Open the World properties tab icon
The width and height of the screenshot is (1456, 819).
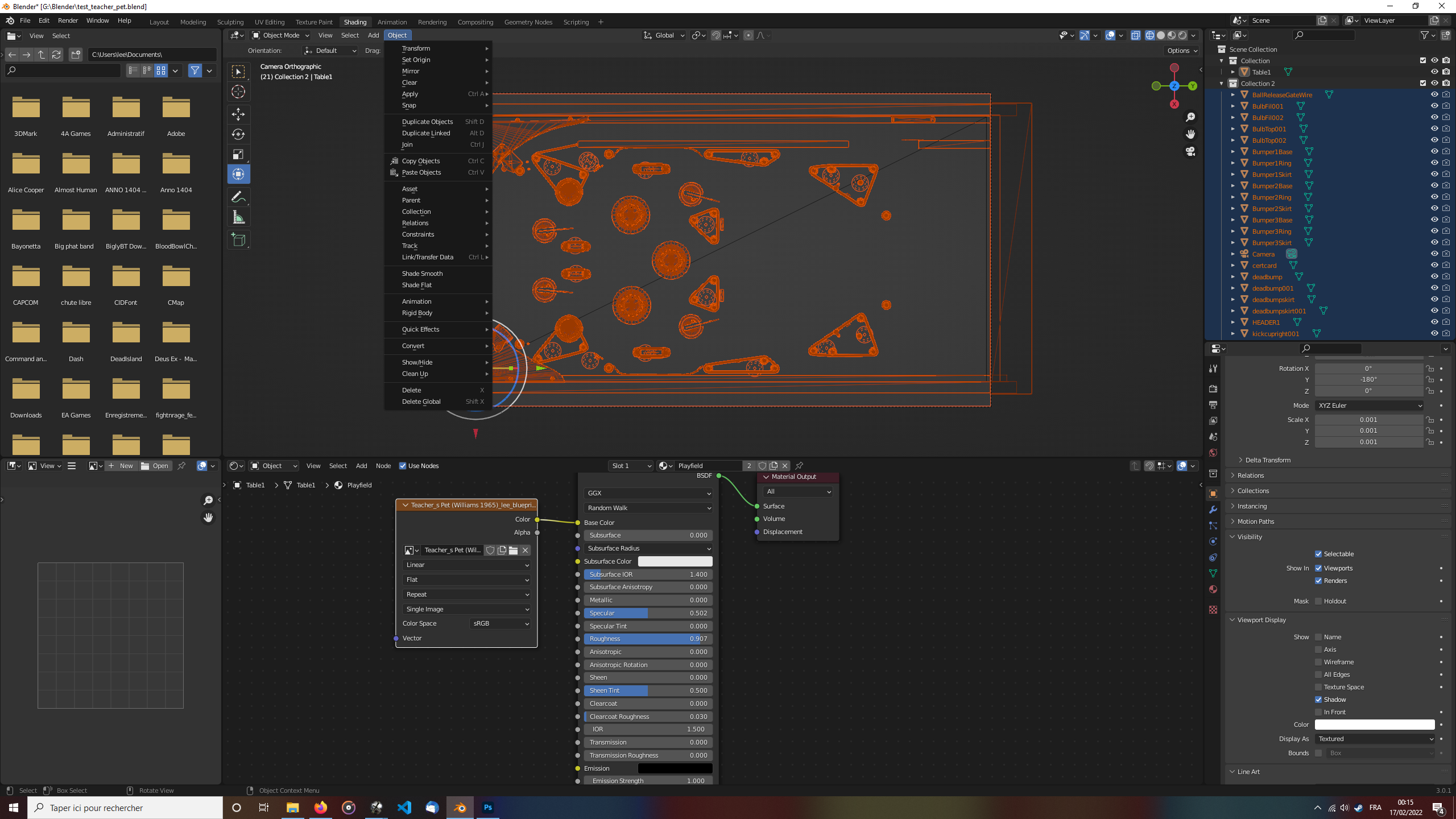tap(1213, 453)
